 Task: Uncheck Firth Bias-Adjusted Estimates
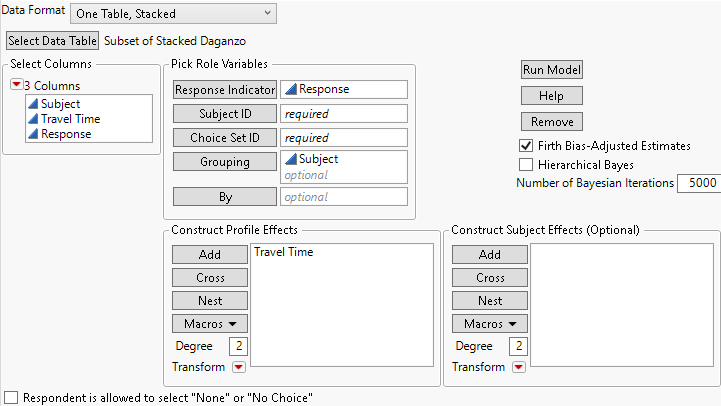(526, 146)
